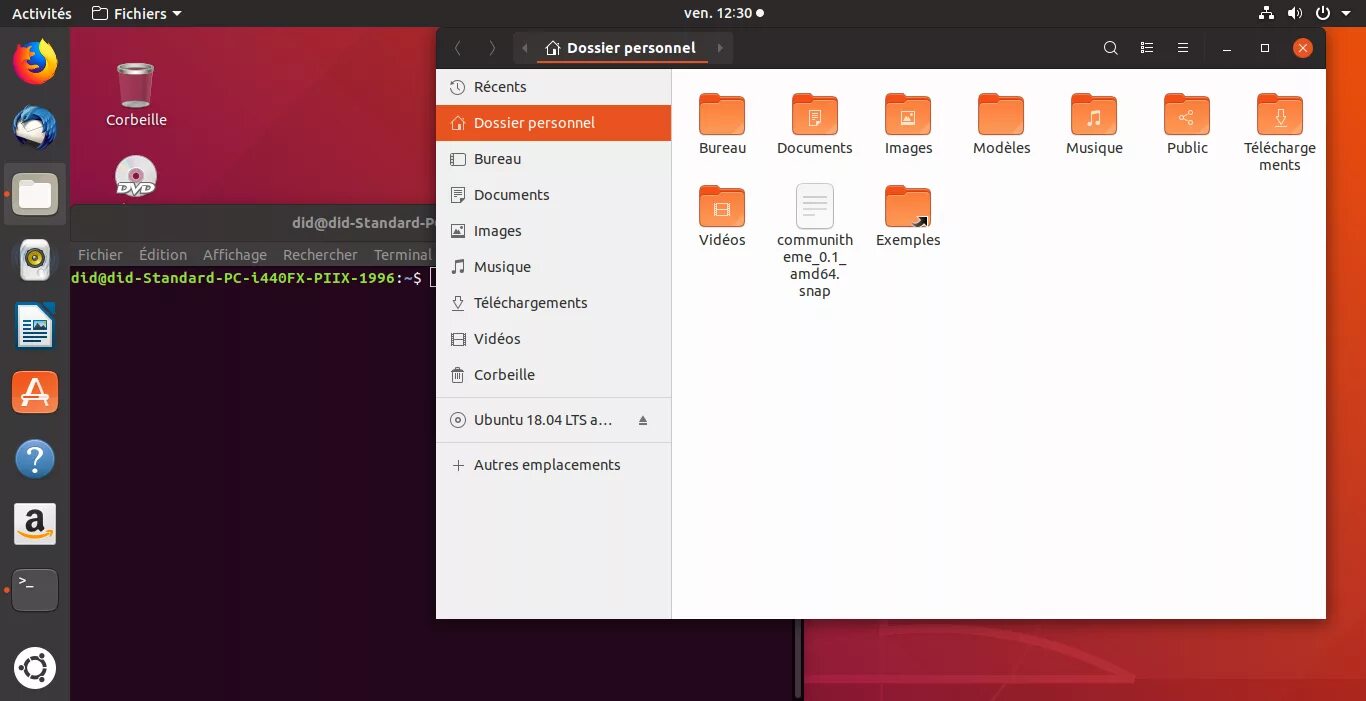Open the volume icon in top bar
The width and height of the screenshot is (1366, 701).
1295,13
